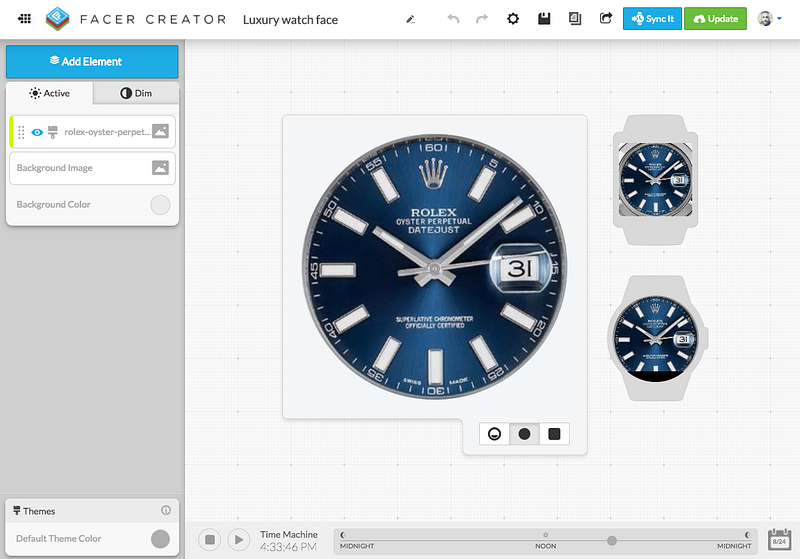
Task: Open the apps grid menu icon
Action: point(24,19)
